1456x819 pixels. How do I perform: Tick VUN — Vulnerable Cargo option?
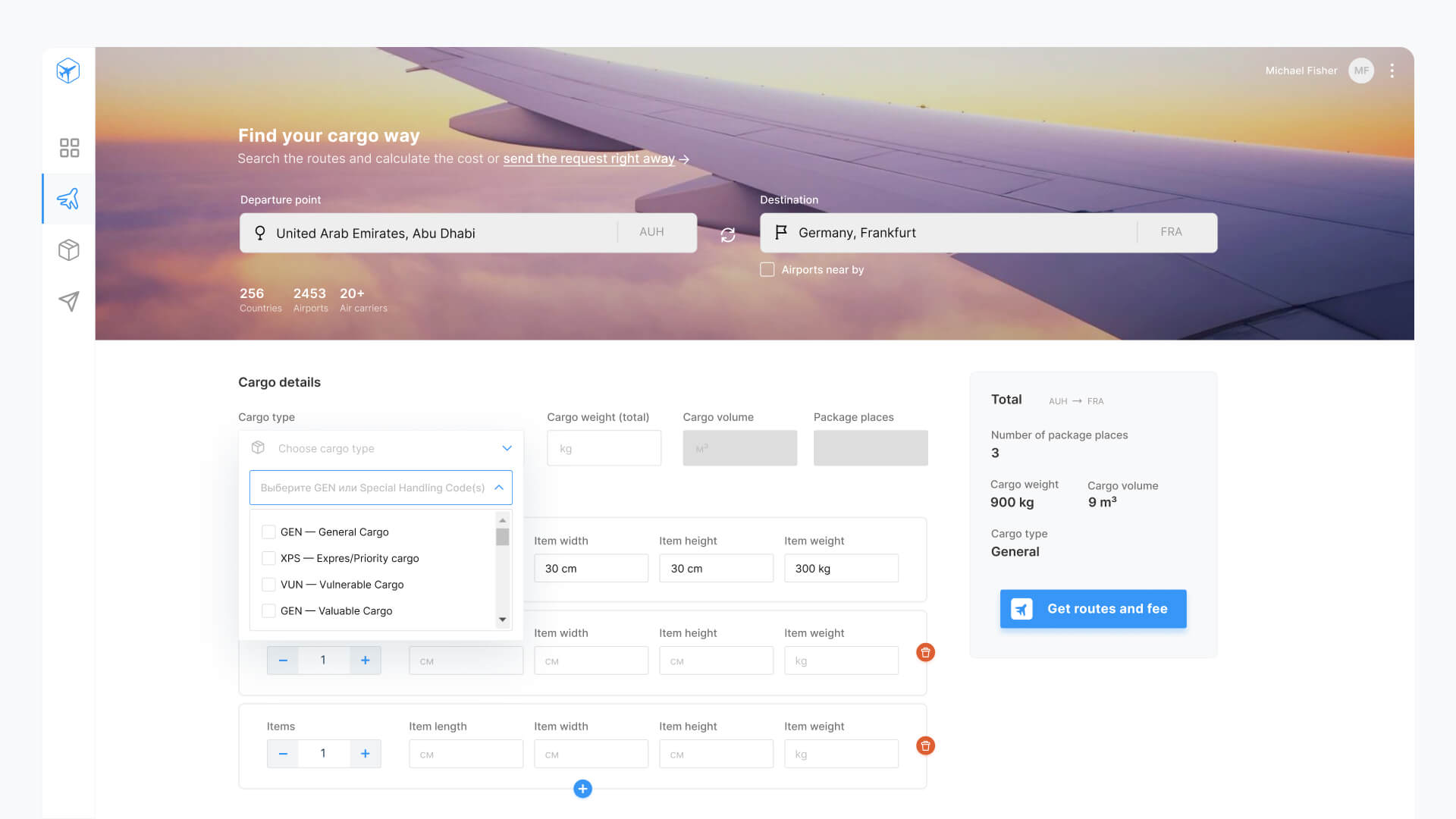point(268,585)
